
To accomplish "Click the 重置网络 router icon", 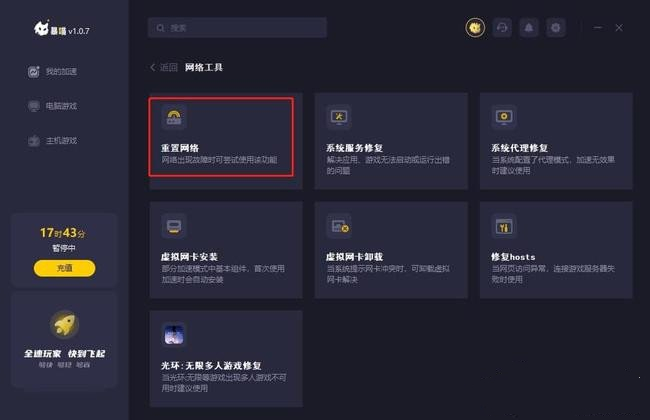I will tap(174, 117).
